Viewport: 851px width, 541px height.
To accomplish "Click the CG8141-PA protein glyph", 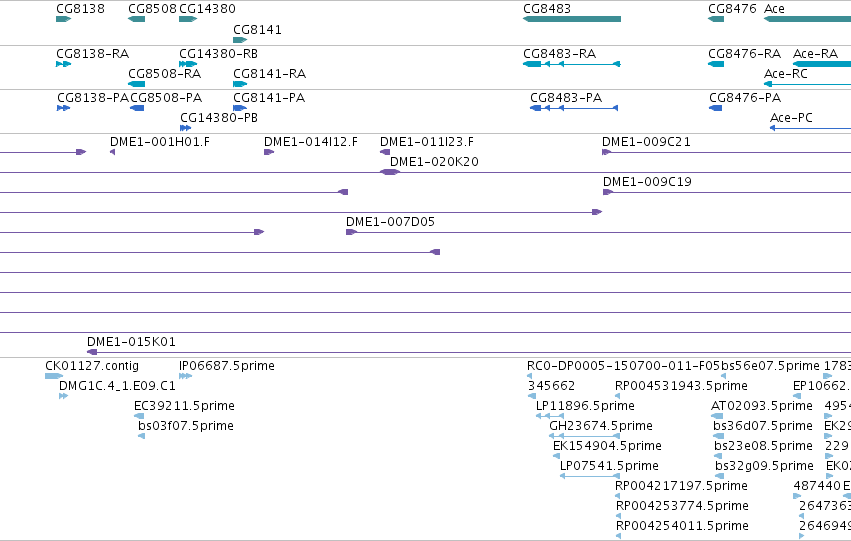I will (x=240, y=108).
